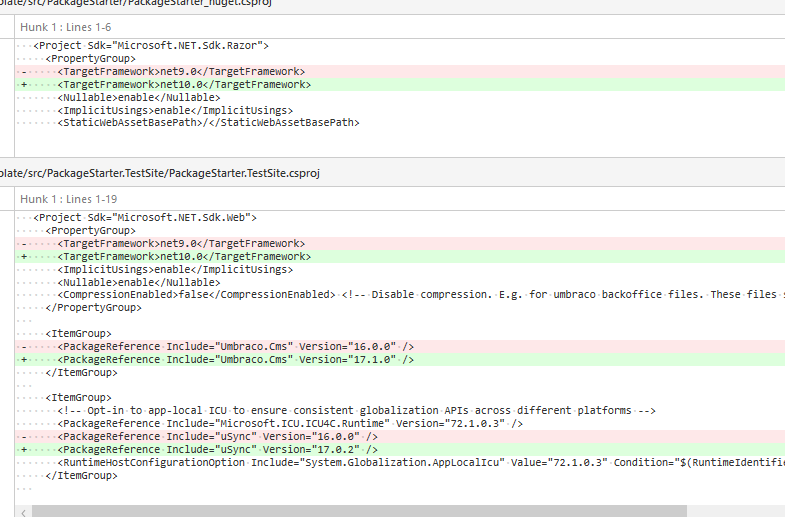Click the horizontal scrollbar thumb
The height and width of the screenshot is (517, 785).
point(360,510)
